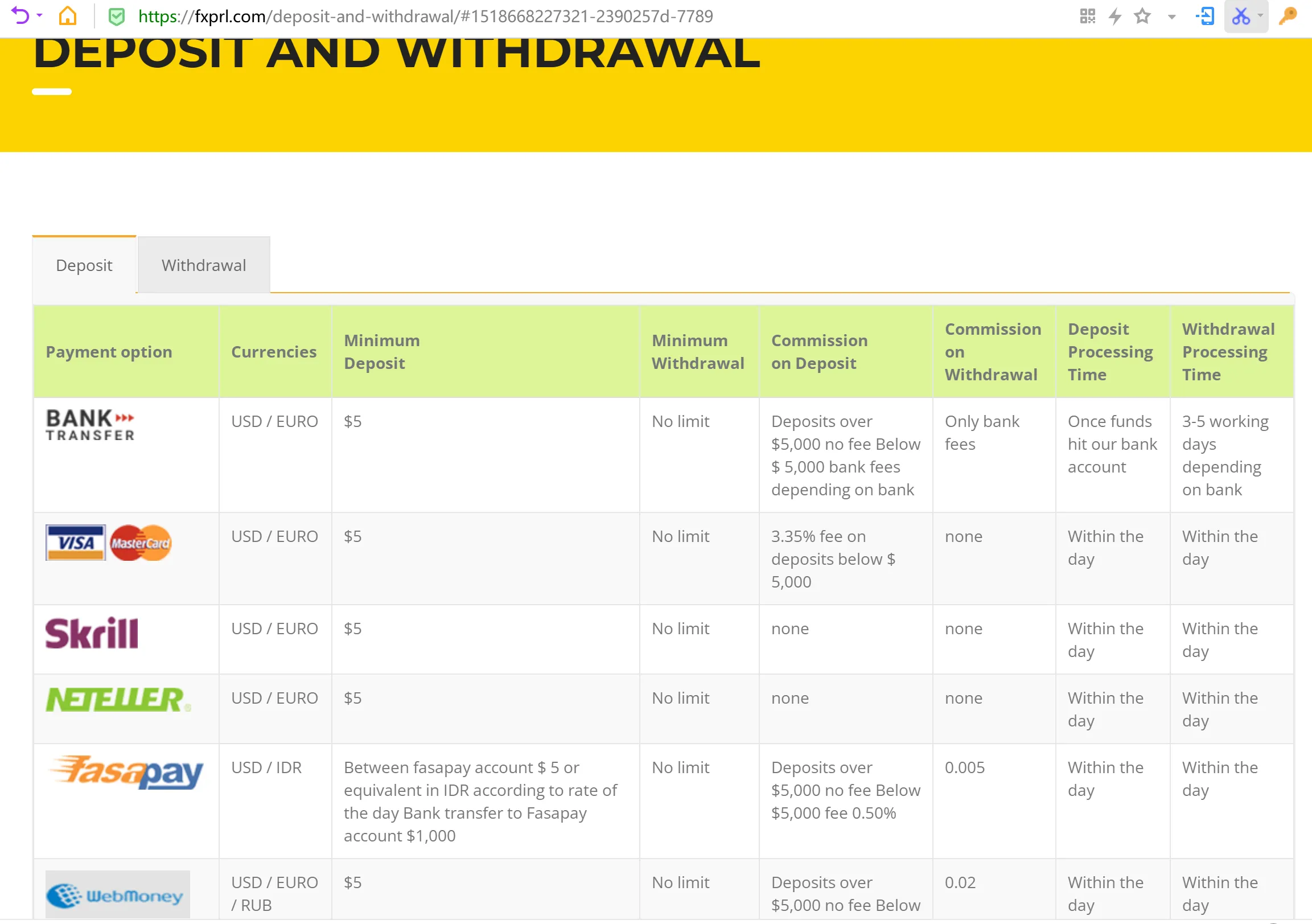This screenshot has width=1312, height=924.
Task: Expand the dropdown arrow next to star
Action: pyautogui.click(x=1171, y=17)
